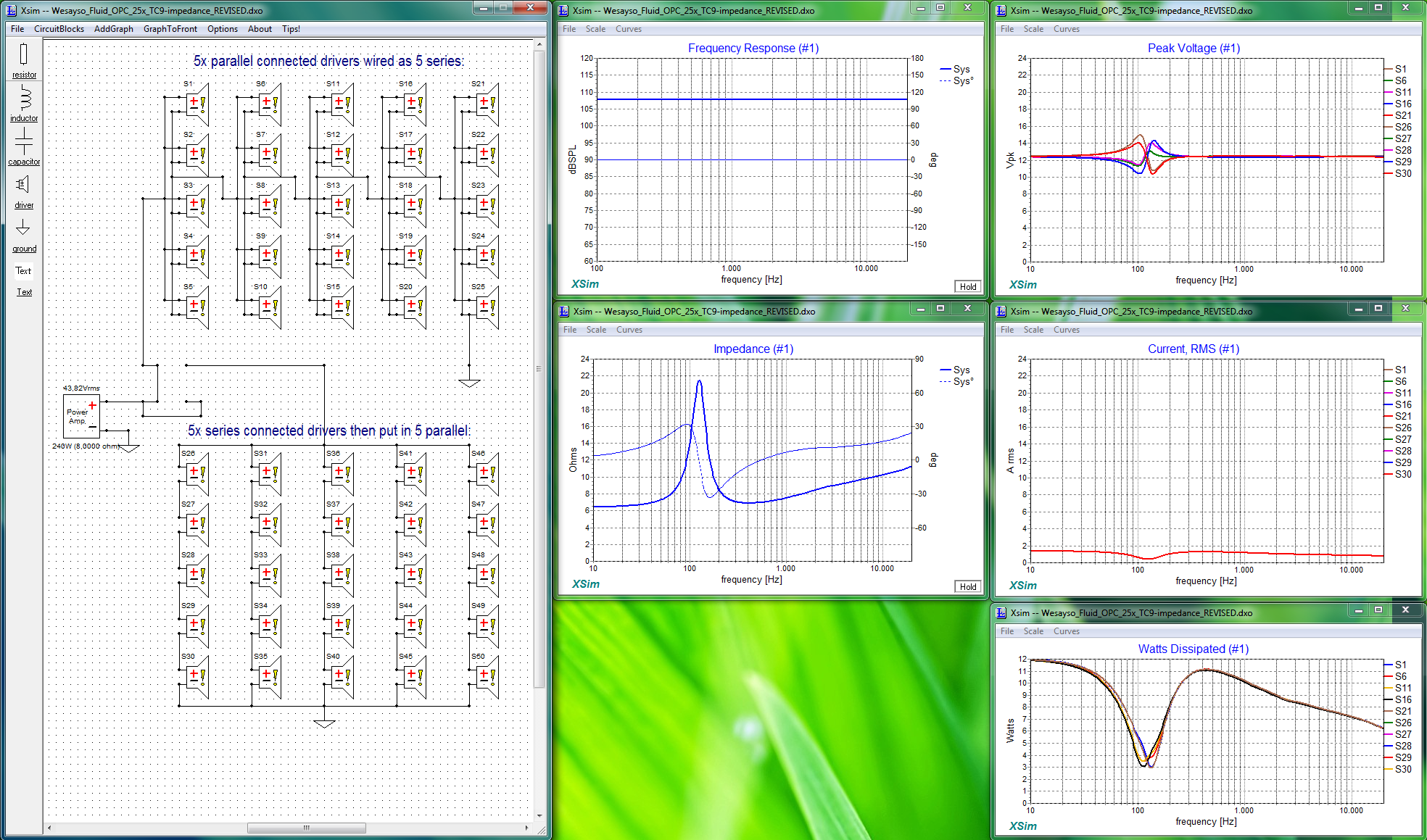Select driver S13 speaker symbol

(x=342, y=206)
